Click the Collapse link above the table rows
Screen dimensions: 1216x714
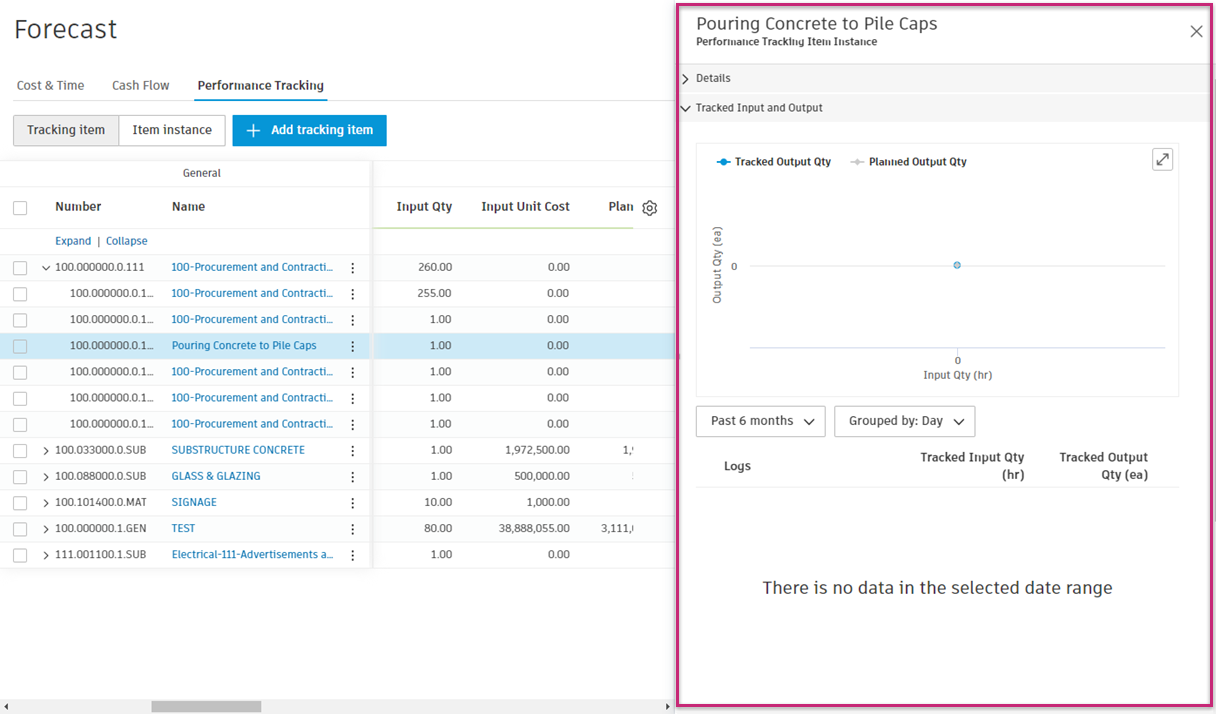coord(126,240)
